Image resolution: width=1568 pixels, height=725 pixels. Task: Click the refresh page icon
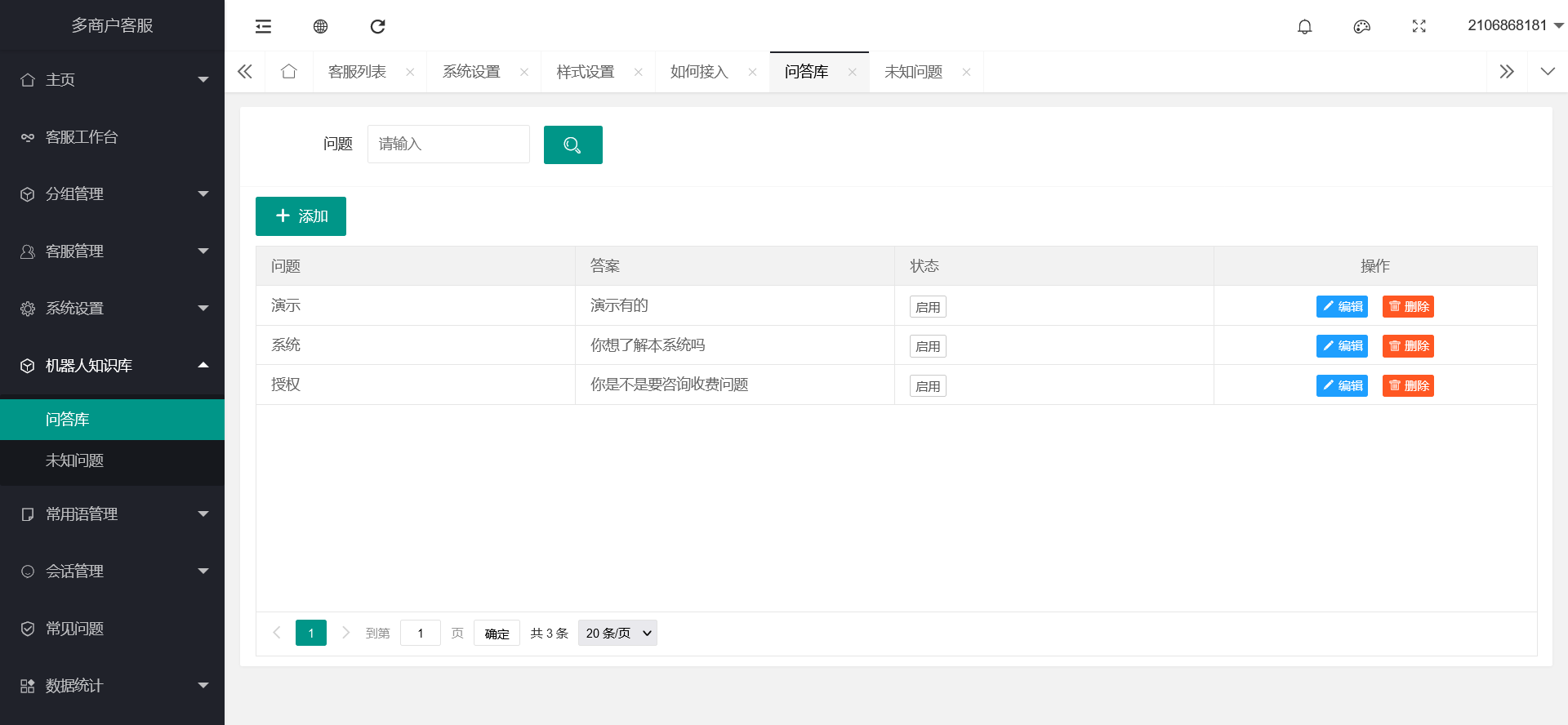click(377, 27)
